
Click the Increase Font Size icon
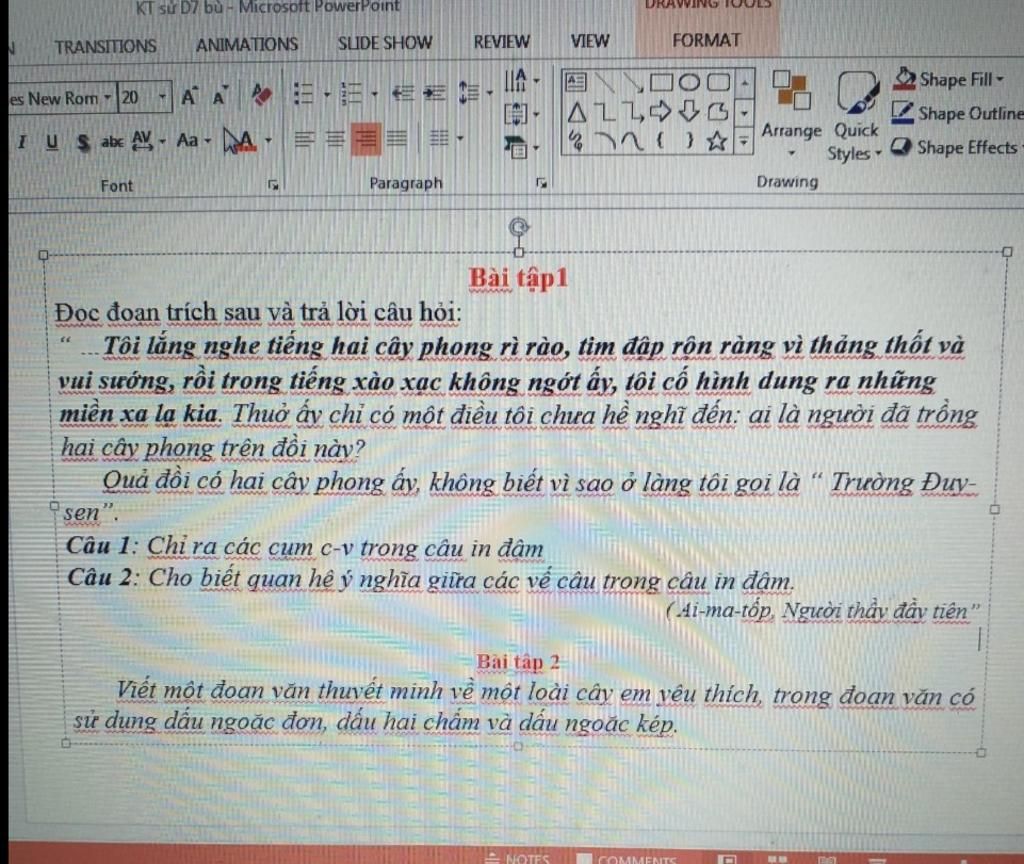[x=189, y=97]
